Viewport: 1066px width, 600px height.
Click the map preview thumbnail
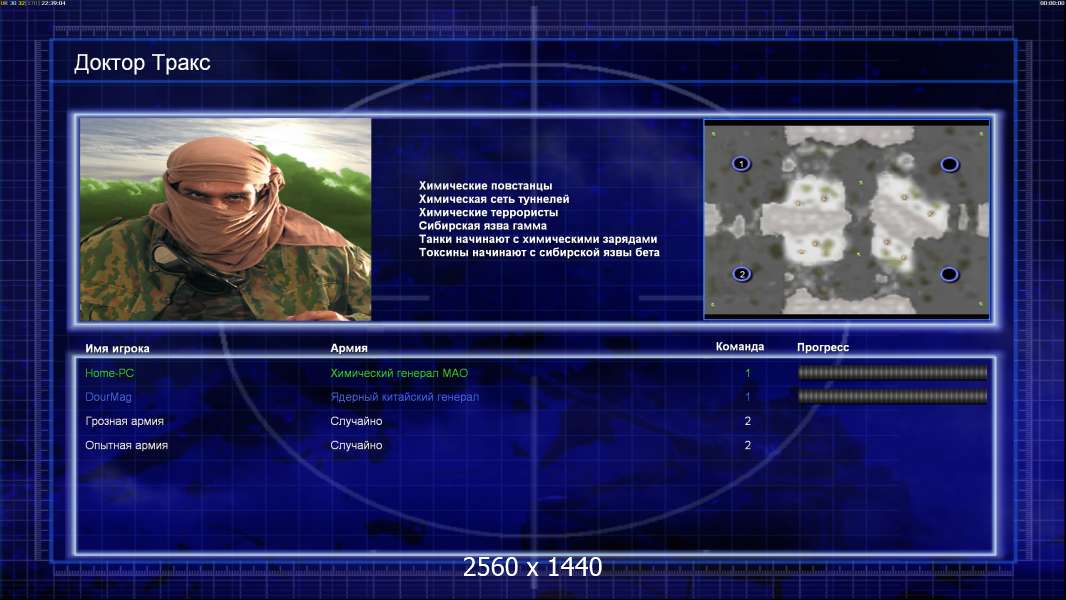(846, 219)
